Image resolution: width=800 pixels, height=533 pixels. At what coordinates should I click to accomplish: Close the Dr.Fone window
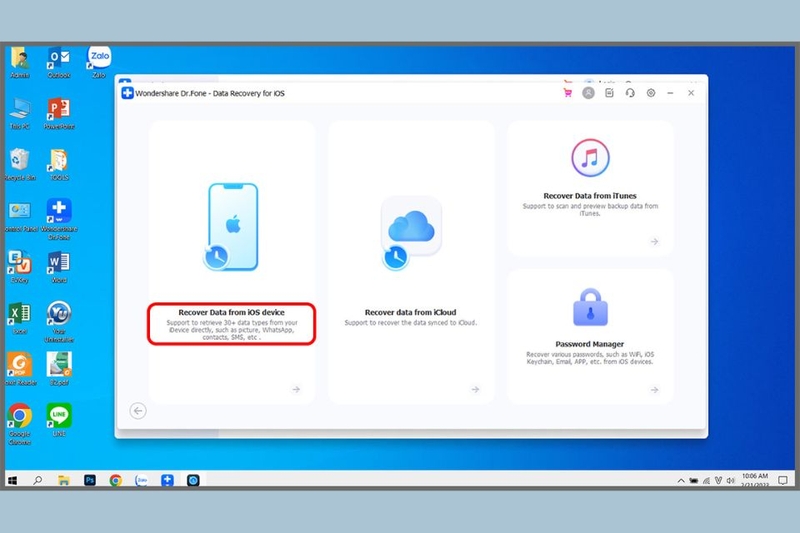point(691,93)
